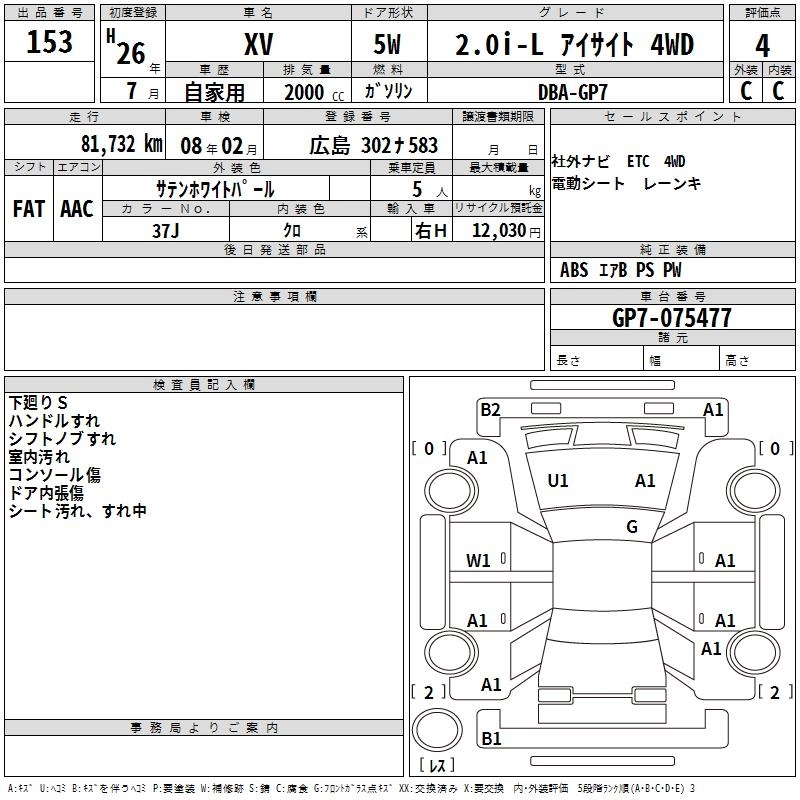800x800 pixels.
Task: Select the W1 repair mark on door
Action: [x=479, y=561]
